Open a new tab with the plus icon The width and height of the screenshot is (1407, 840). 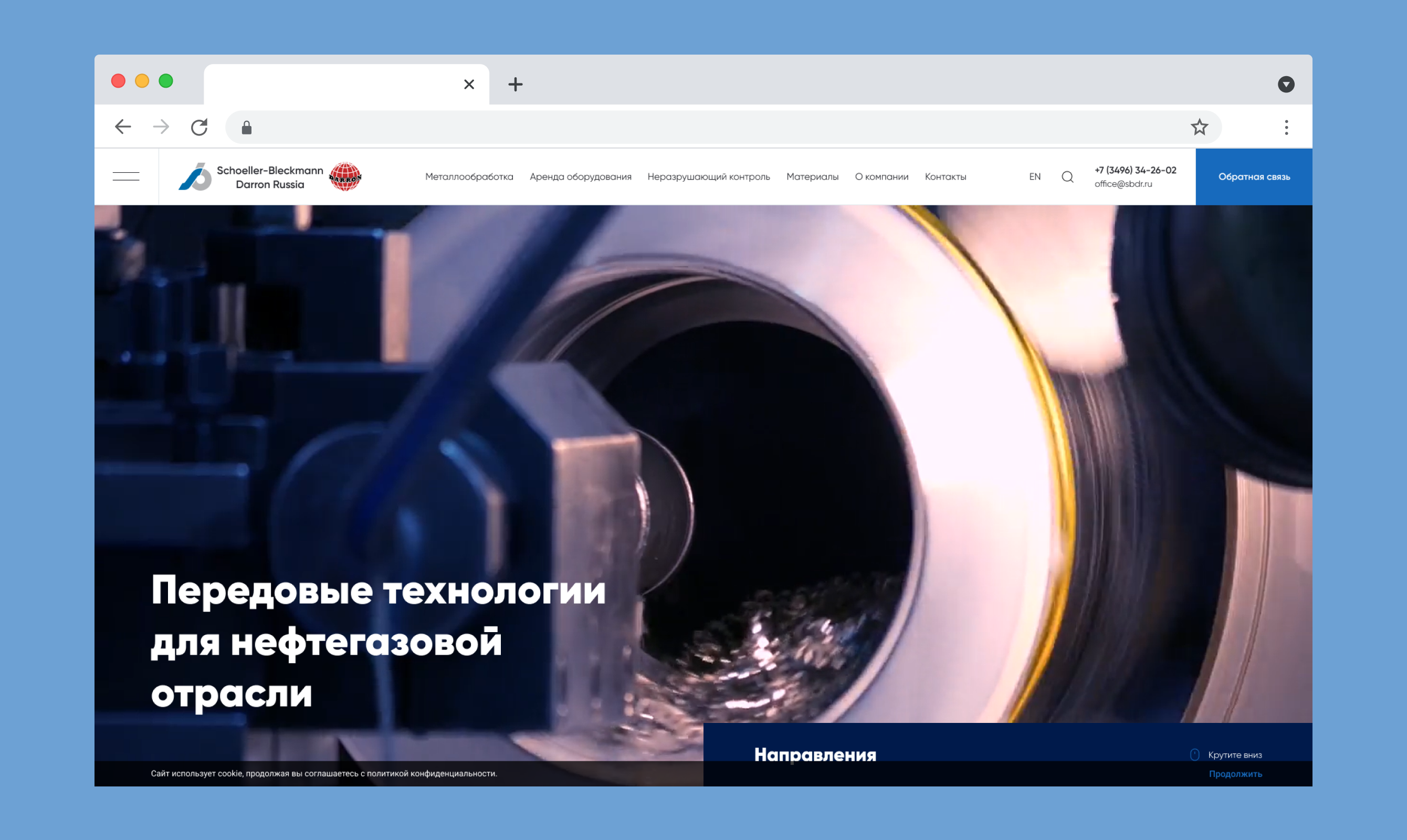515,85
